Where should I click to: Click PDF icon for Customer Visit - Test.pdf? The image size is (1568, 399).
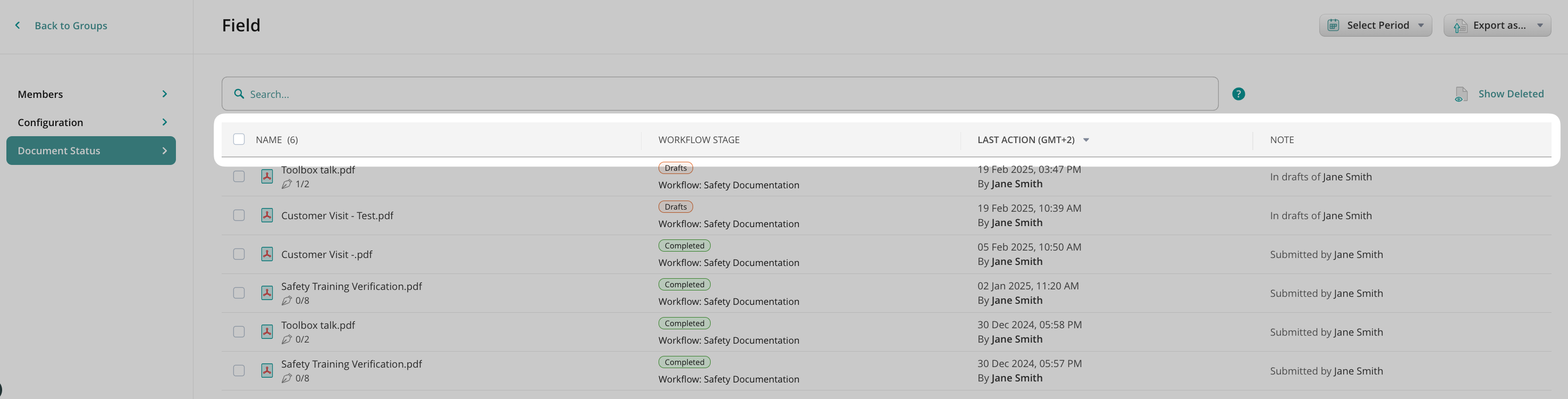(267, 215)
